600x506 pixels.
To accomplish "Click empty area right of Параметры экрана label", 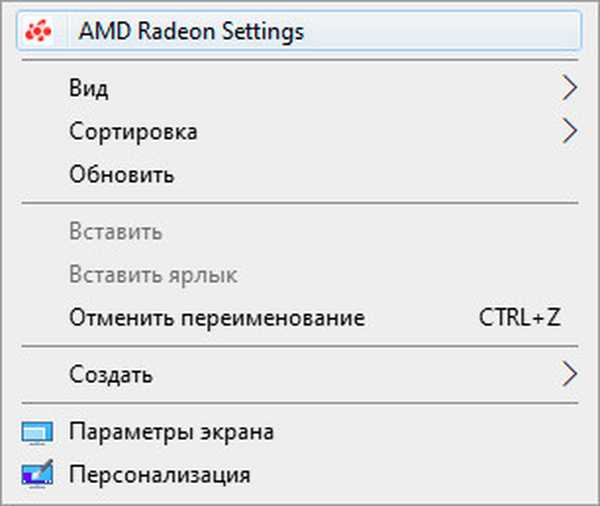I will point(430,432).
